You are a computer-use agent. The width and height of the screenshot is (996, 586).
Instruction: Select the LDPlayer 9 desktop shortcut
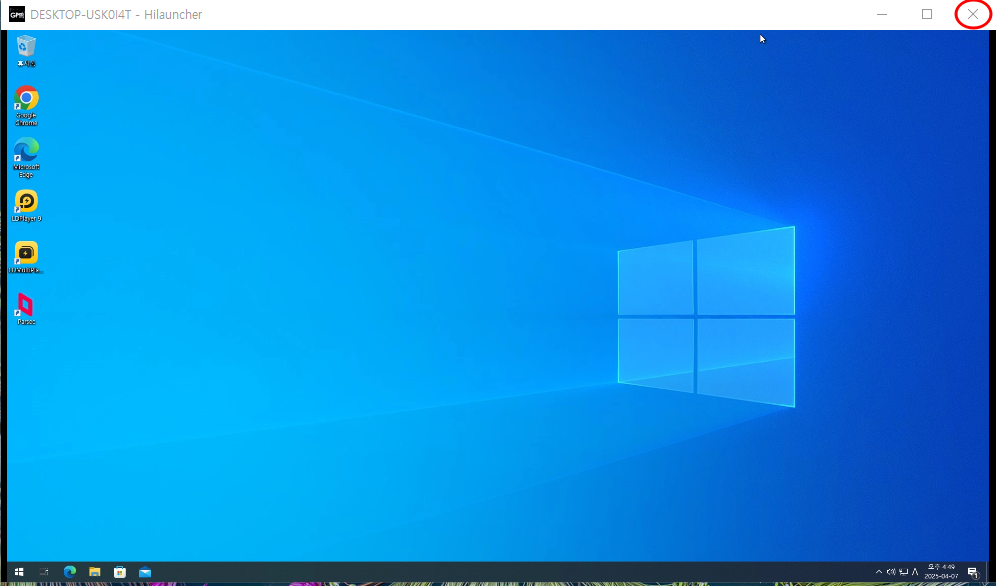tap(26, 206)
